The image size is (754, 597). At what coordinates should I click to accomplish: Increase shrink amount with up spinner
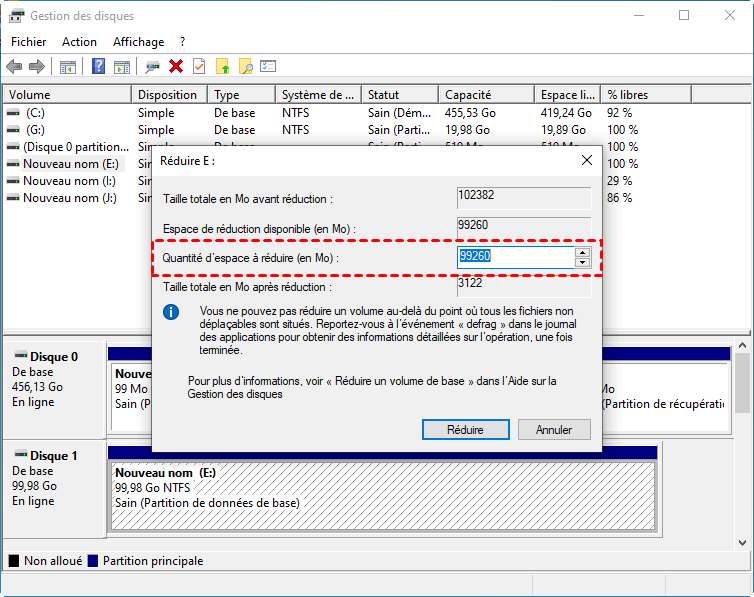pyautogui.click(x=582, y=252)
